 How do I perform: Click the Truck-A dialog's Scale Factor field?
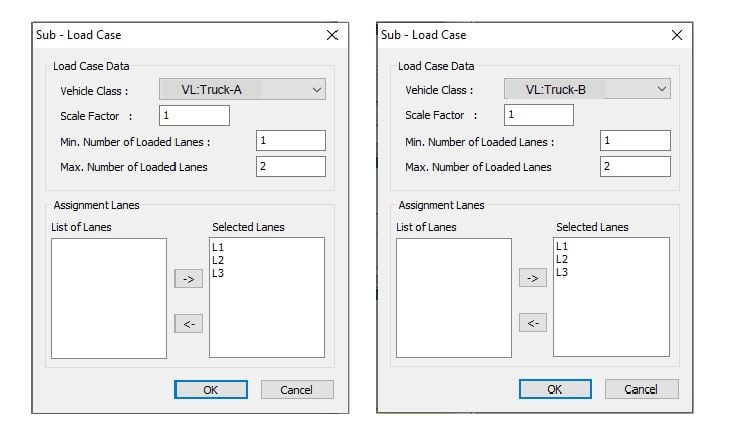[194, 115]
